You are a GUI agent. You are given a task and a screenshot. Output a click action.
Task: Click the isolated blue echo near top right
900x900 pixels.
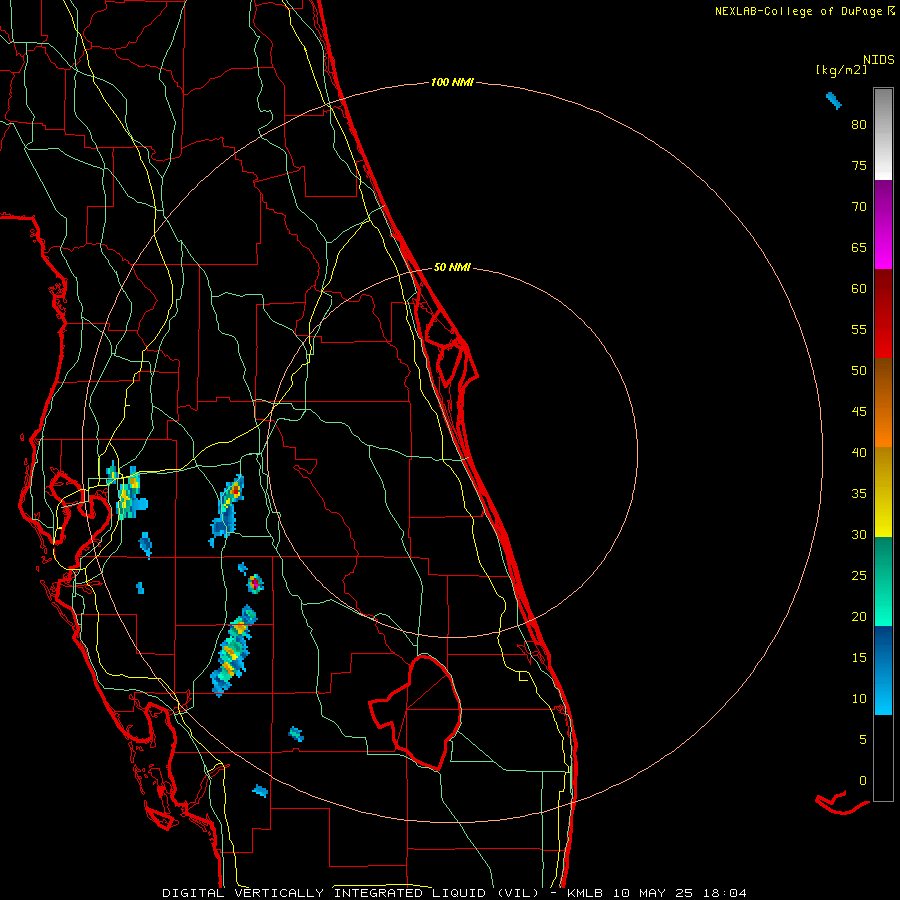point(833,100)
